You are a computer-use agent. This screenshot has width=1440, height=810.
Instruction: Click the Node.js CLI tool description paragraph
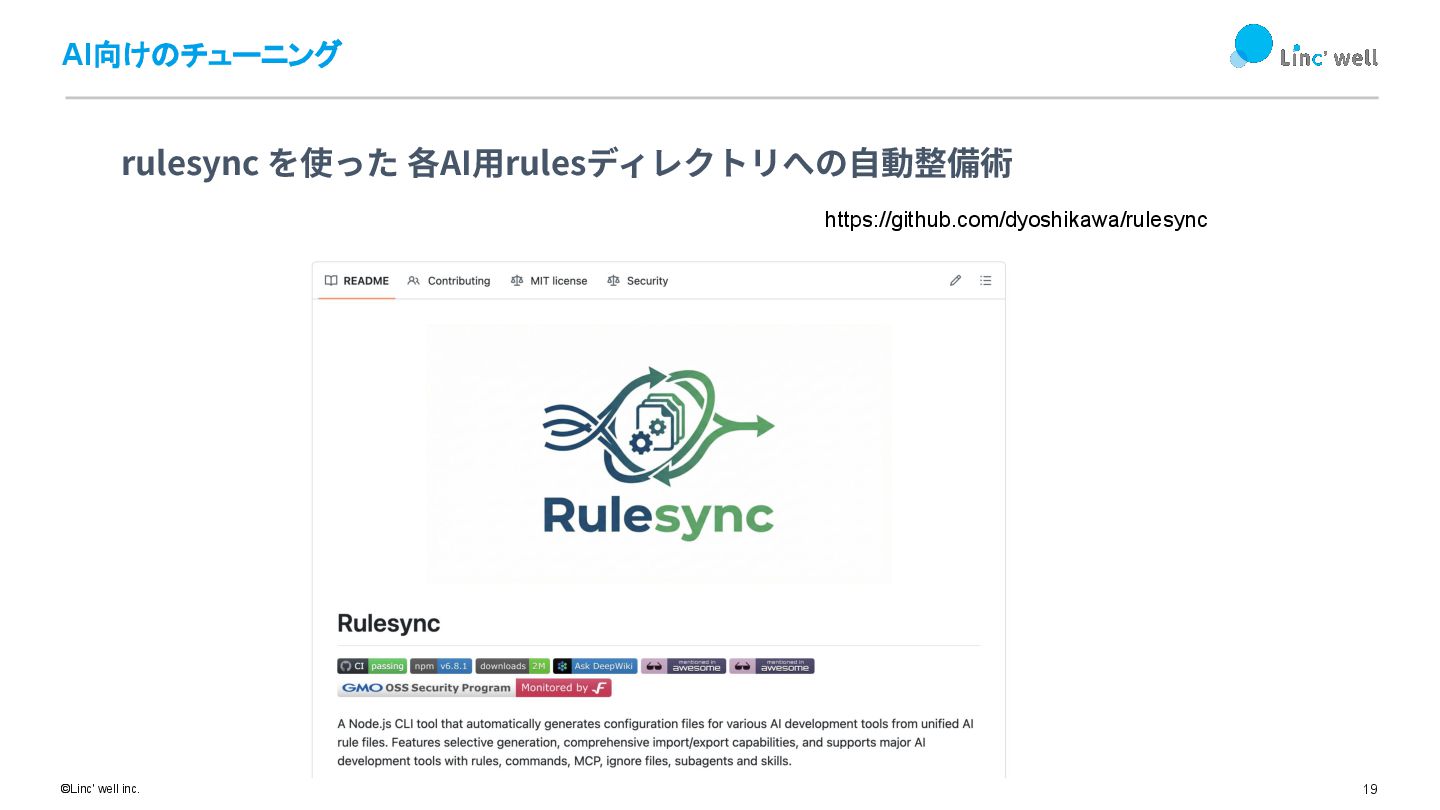click(655, 742)
